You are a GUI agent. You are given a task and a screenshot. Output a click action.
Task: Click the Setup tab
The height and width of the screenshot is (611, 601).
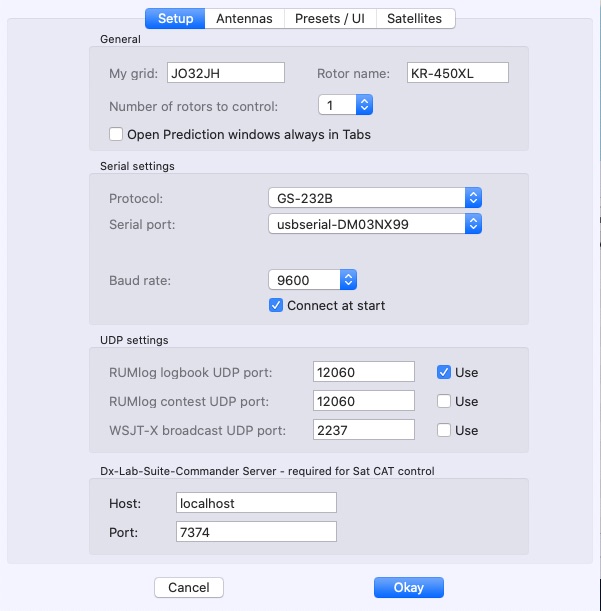[x=175, y=18]
